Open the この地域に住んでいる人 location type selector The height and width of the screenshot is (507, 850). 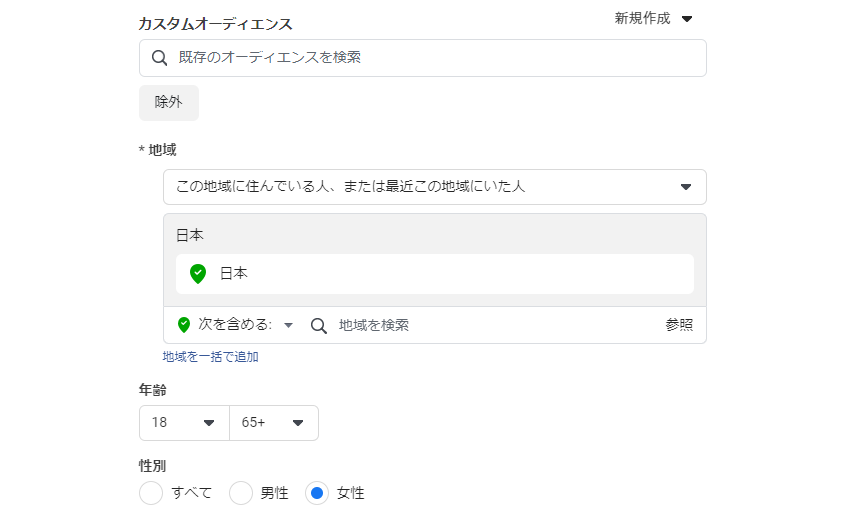click(x=435, y=187)
